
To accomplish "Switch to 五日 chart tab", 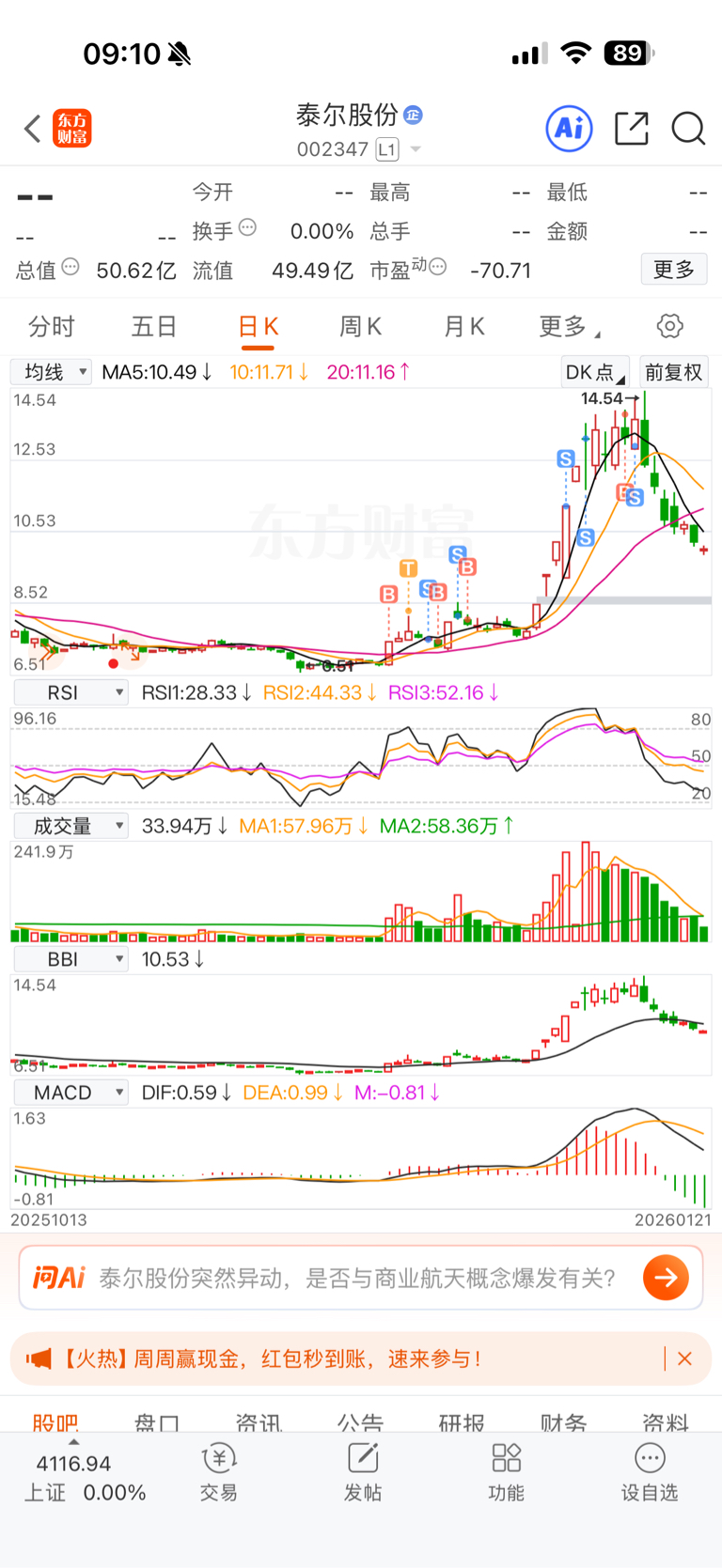I will pos(154,326).
